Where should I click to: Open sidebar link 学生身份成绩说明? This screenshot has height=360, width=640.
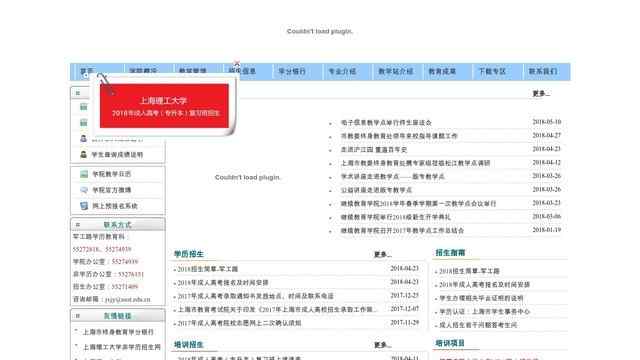tap(117, 155)
